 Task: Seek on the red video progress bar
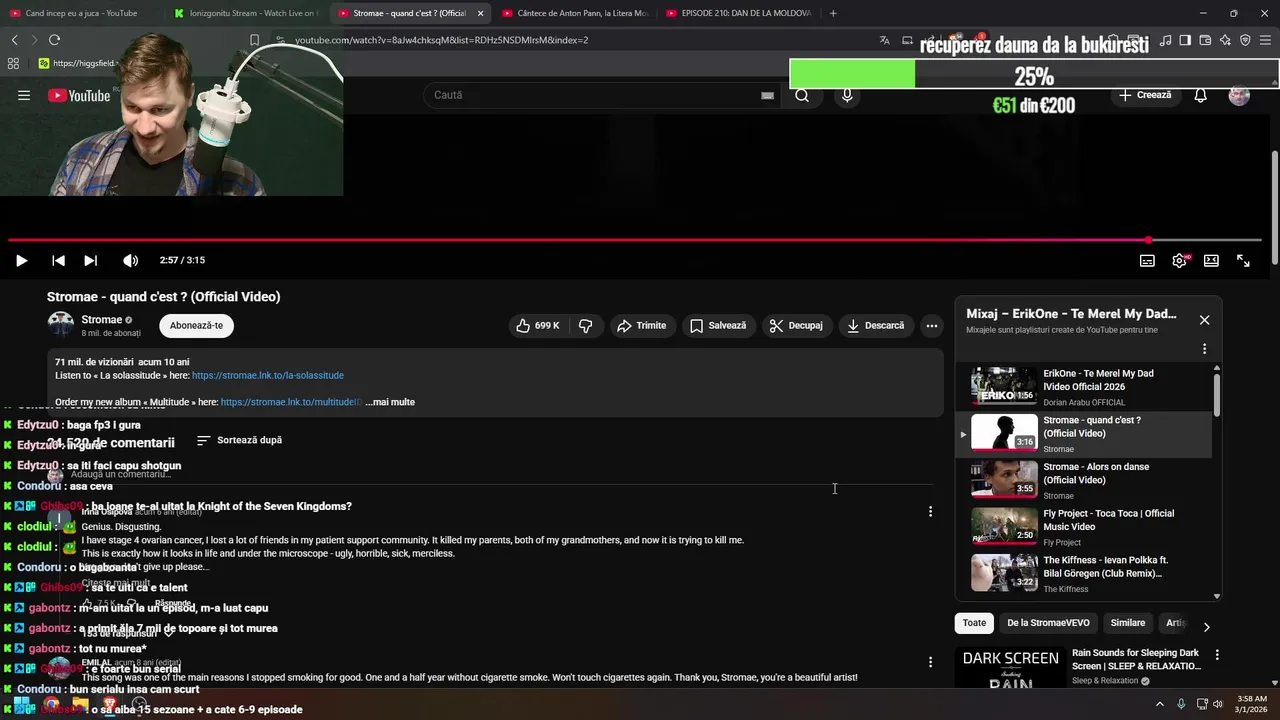pos(634,240)
